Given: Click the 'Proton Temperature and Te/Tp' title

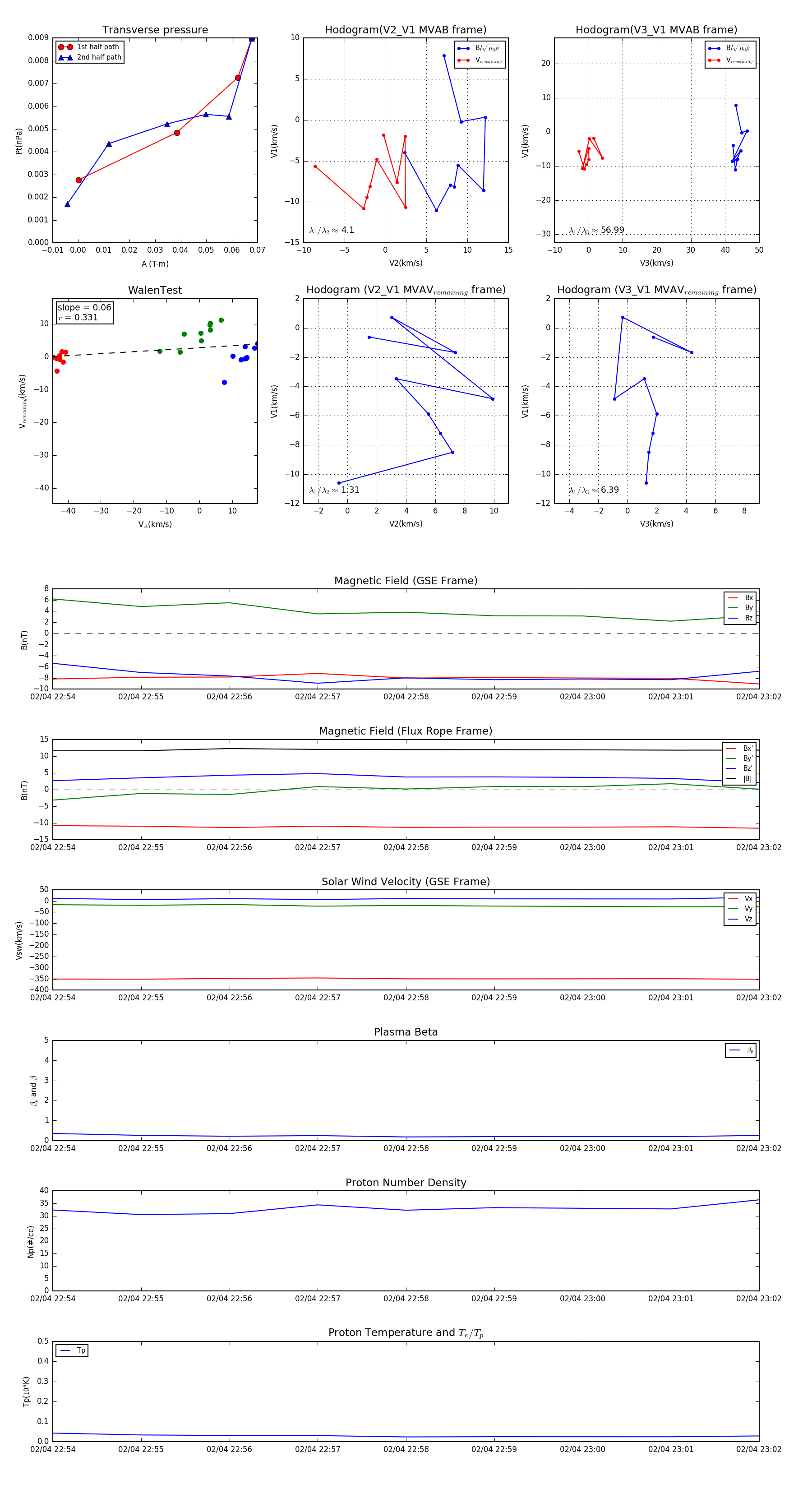Looking at the screenshot, I should pos(406,1332).
